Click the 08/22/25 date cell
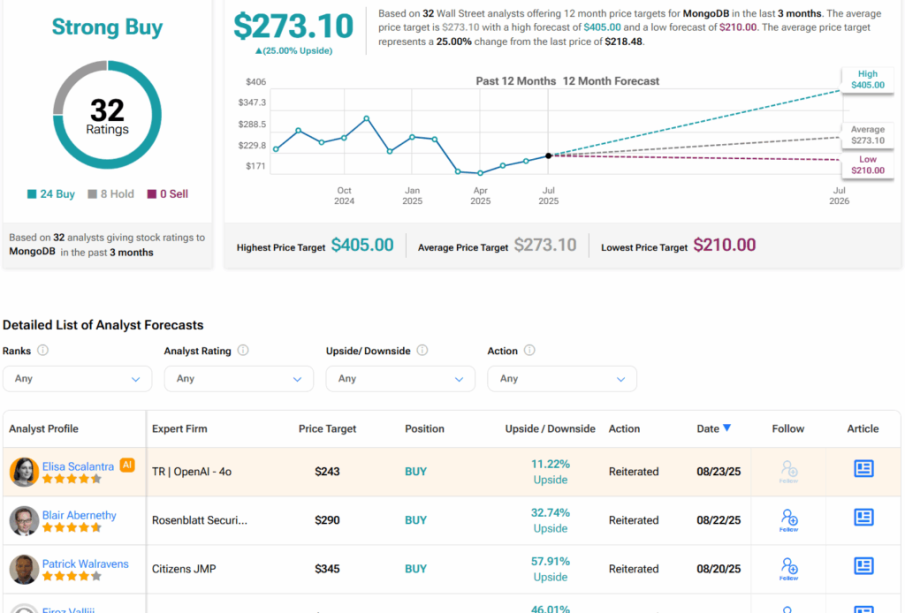Viewport: 905px width, 613px height. pos(719,520)
